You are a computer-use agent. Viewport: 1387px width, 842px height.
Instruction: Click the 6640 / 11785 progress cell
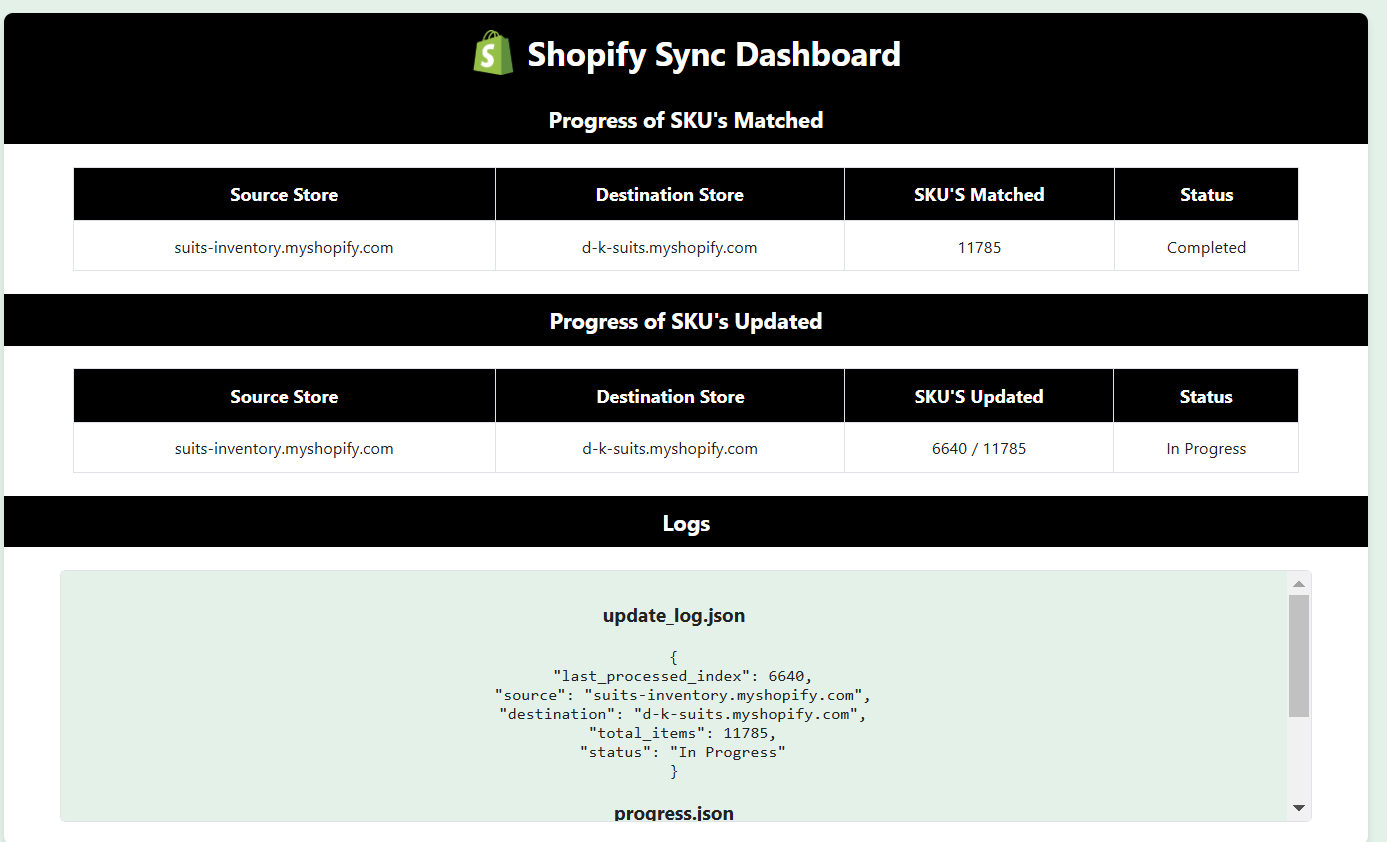click(x=979, y=448)
